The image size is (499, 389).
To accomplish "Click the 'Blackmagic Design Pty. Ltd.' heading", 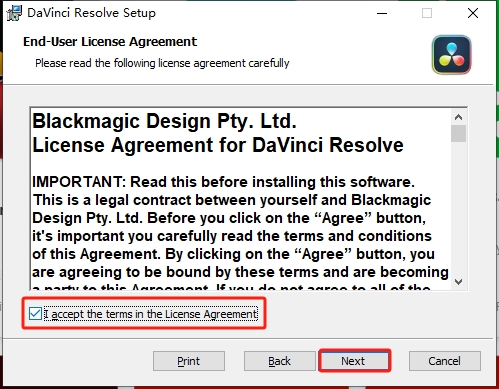I will click(x=164, y=121).
